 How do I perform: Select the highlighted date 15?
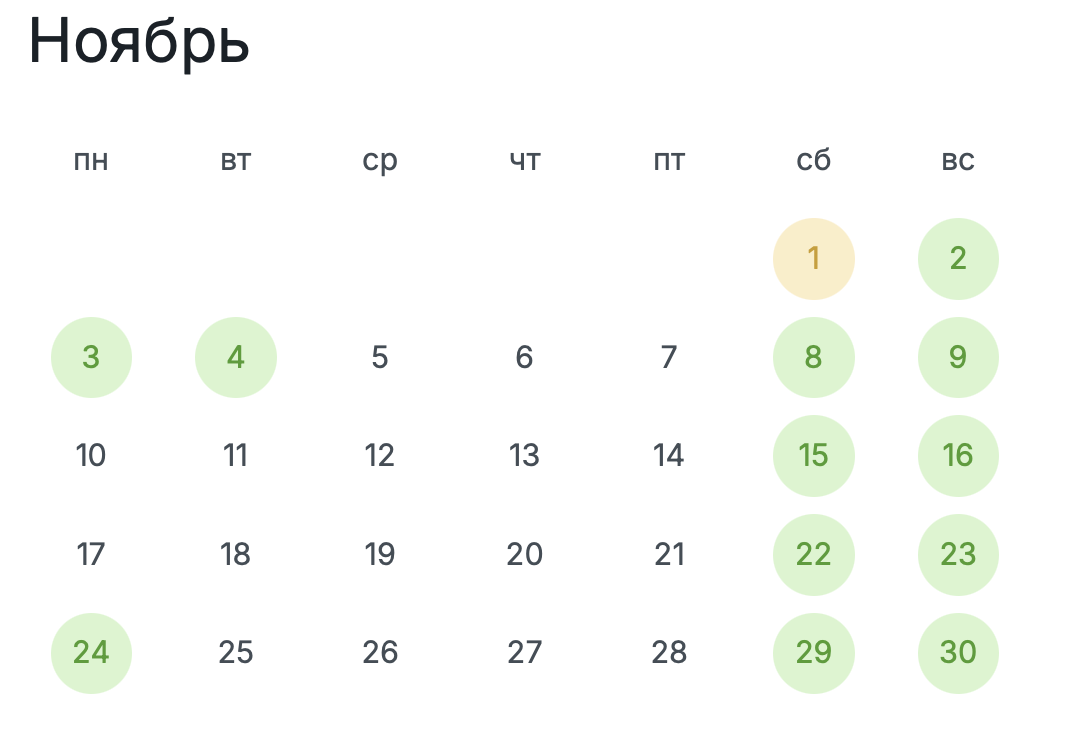(x=813, y=456)
